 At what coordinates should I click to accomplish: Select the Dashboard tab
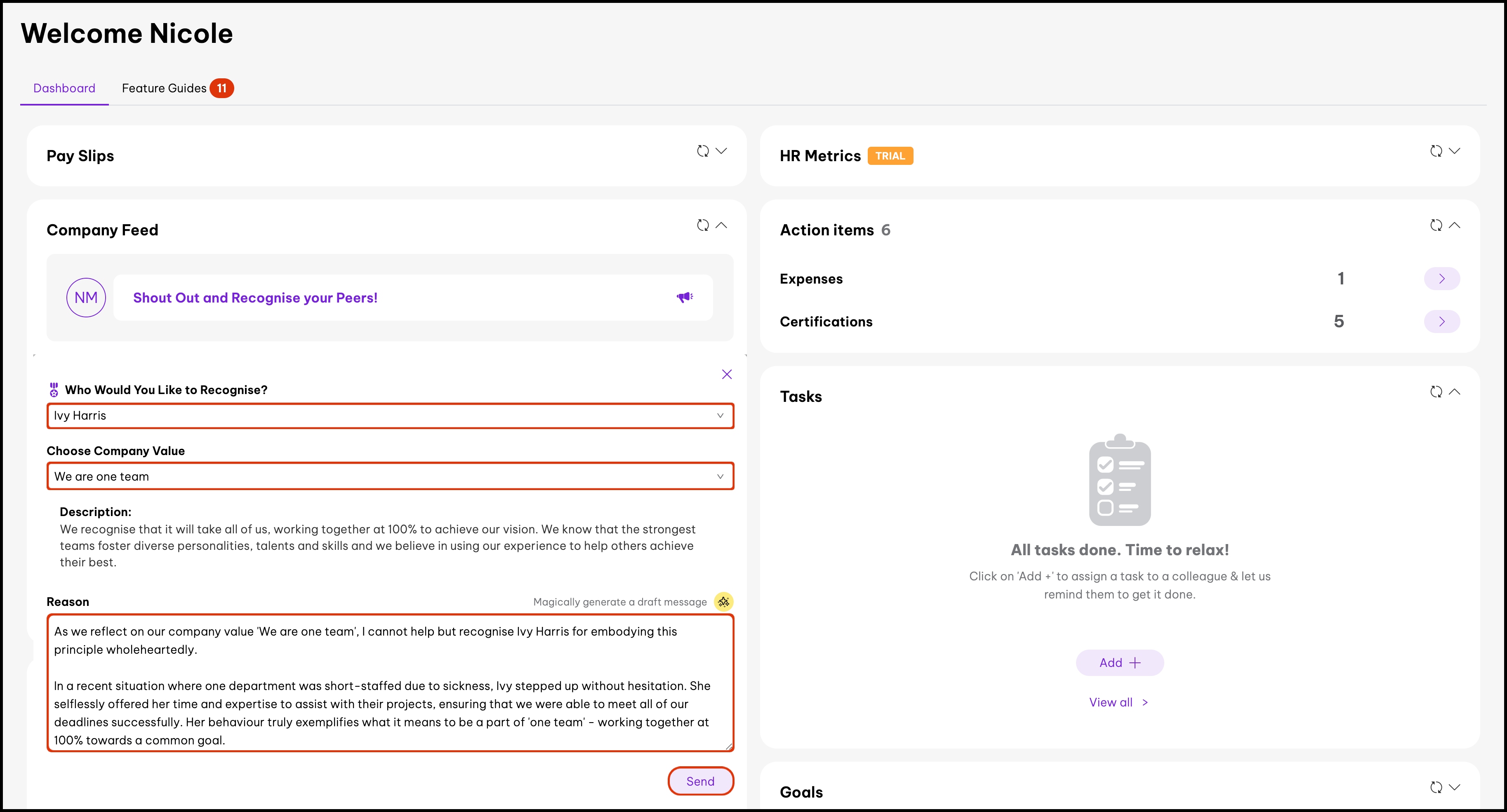[64, 88]
